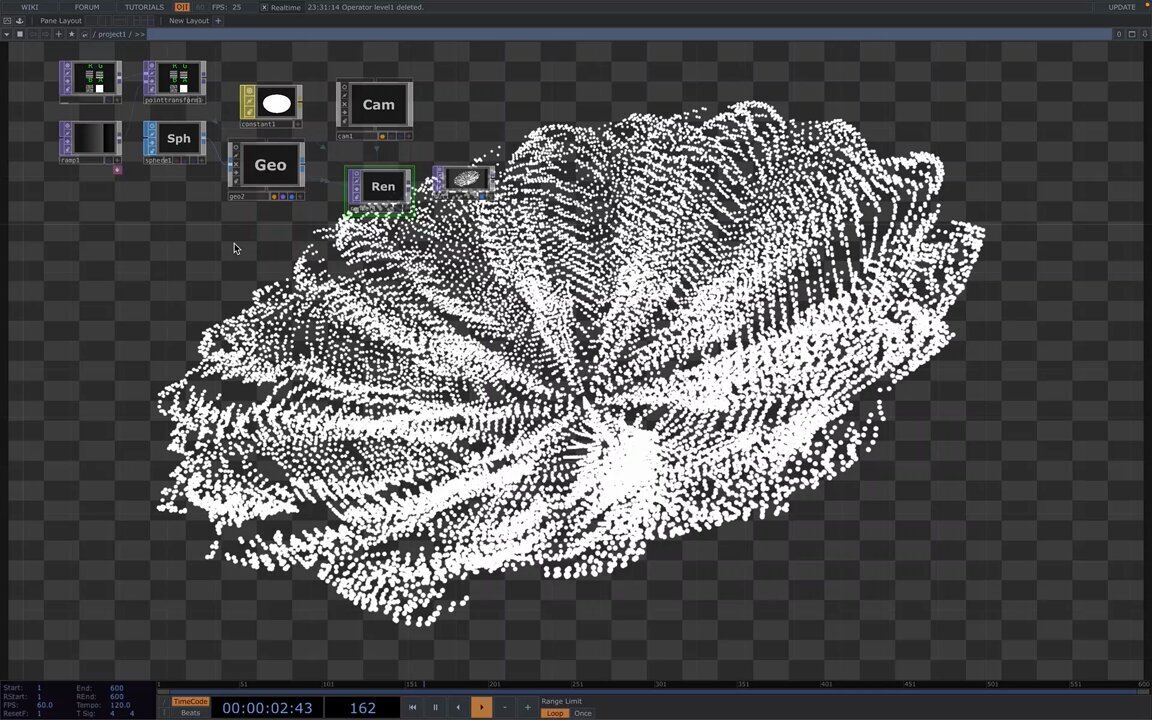The image size is (1152, 720).
Task: Open the WIKI menu
Action: point(30,7)
